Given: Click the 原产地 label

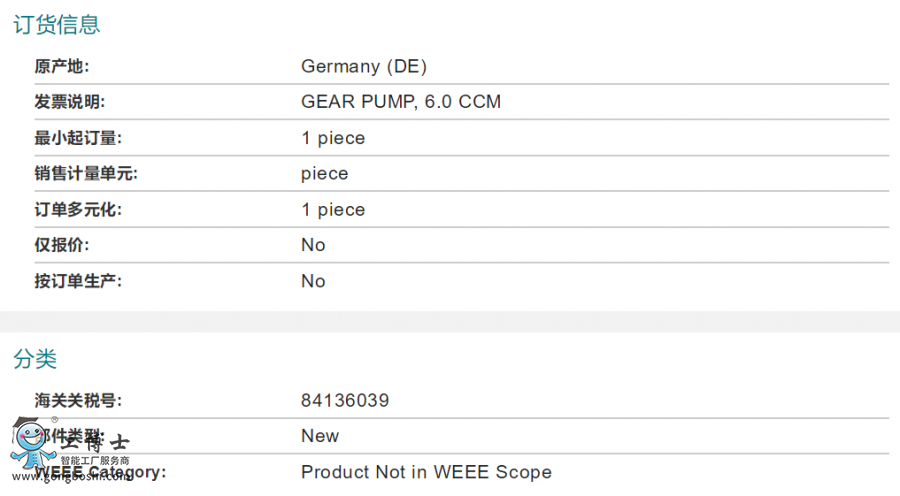Looking at the screenshot, I should (62, 67).
